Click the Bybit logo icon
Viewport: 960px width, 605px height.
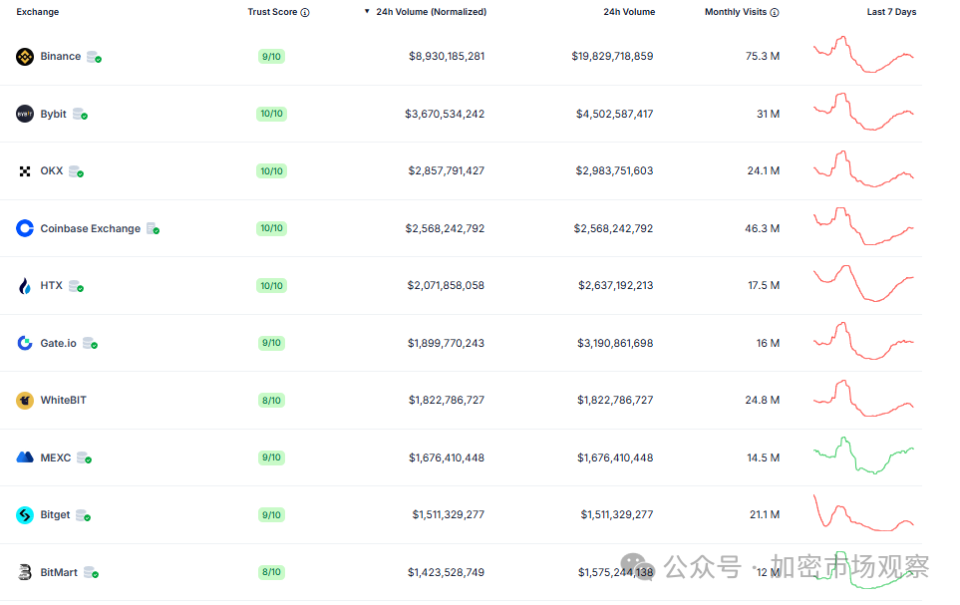[25, 114]
